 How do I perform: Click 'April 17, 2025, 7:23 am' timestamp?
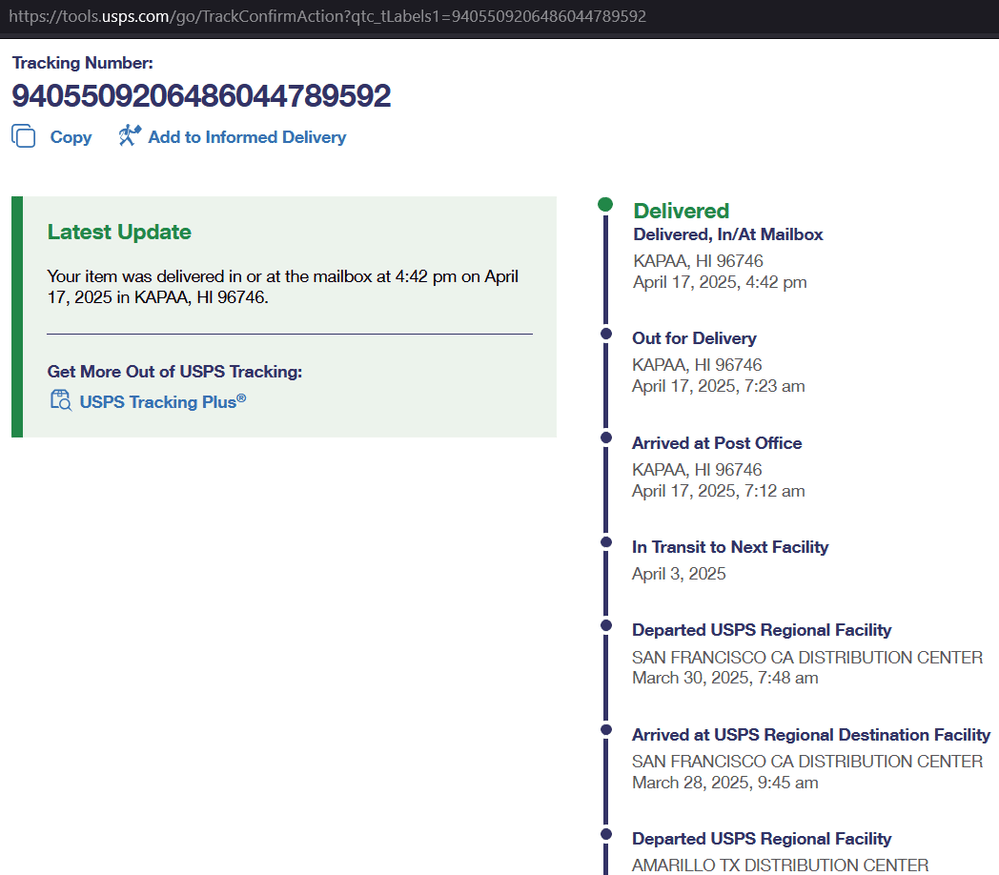click(x=718, y=386)
